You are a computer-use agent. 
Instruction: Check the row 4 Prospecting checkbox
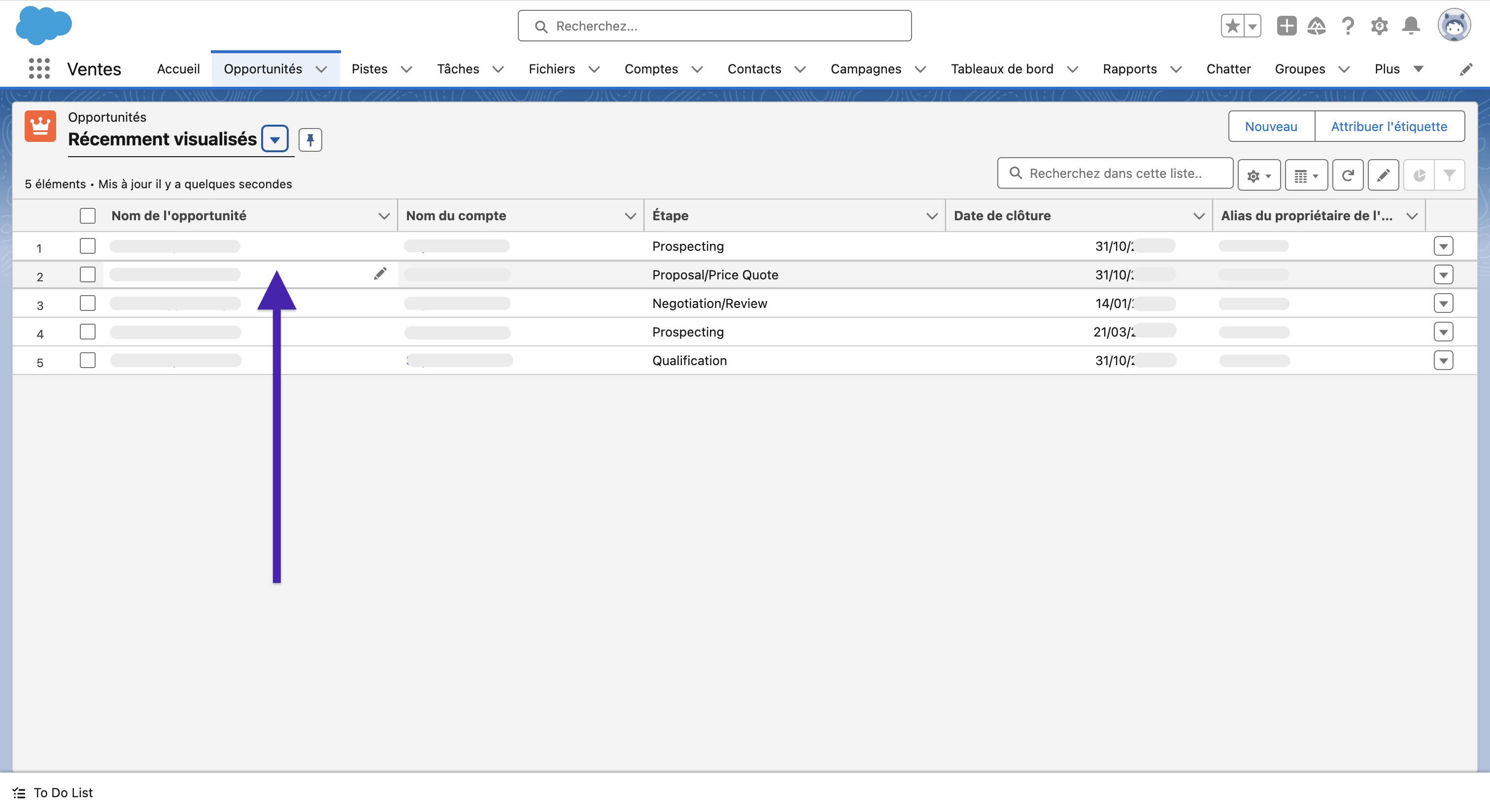(x=87, y=332)
